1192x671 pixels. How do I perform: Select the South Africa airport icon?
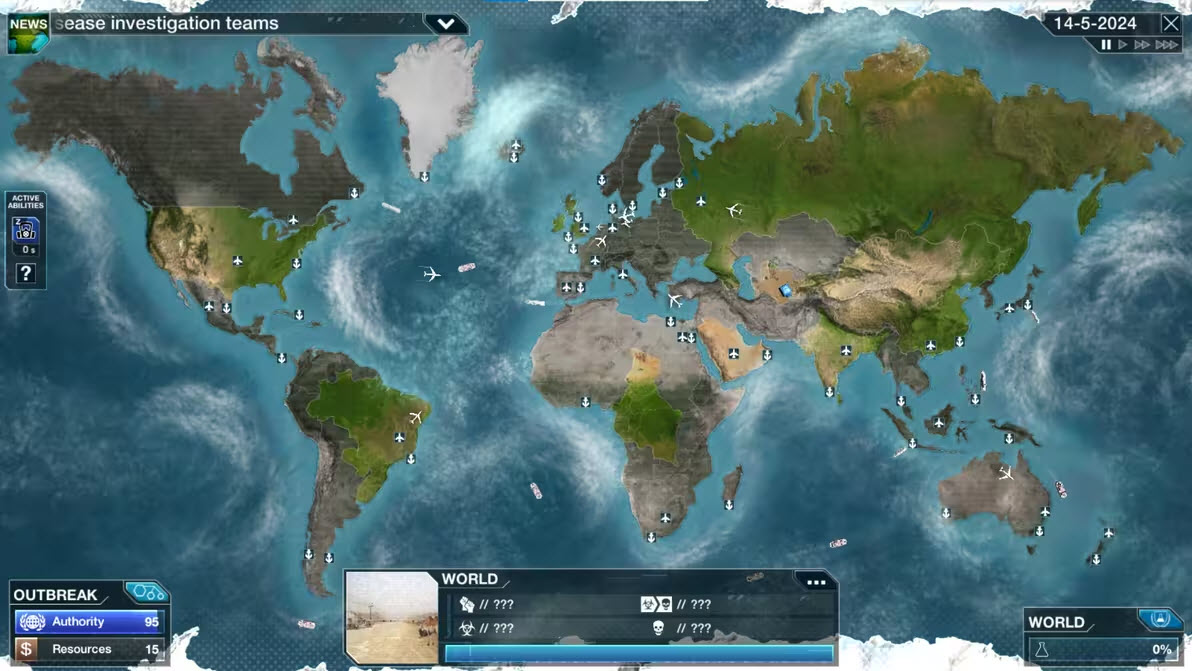click(x=665, y=518)
